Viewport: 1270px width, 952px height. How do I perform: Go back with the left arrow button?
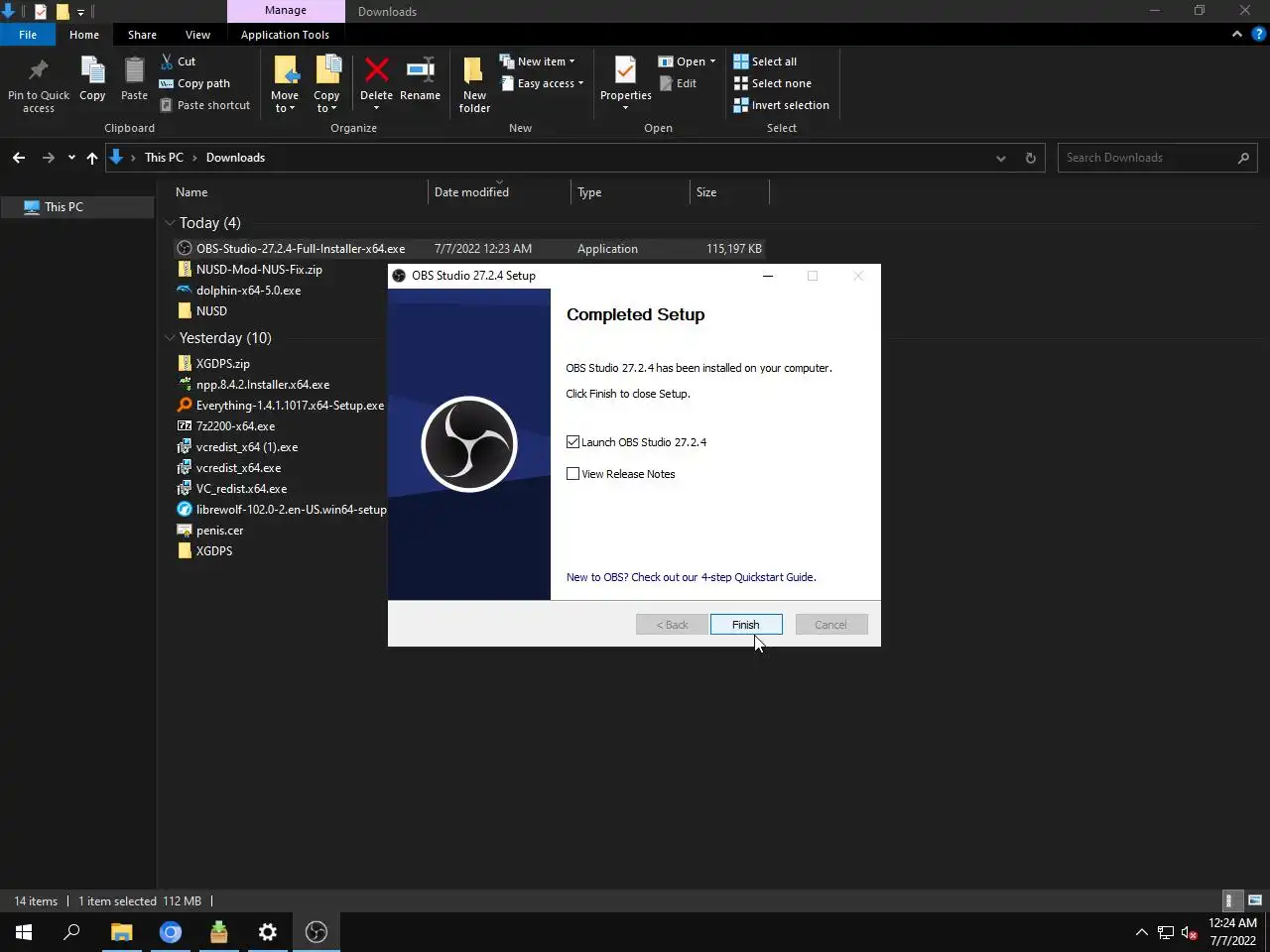tap(19, 158)
